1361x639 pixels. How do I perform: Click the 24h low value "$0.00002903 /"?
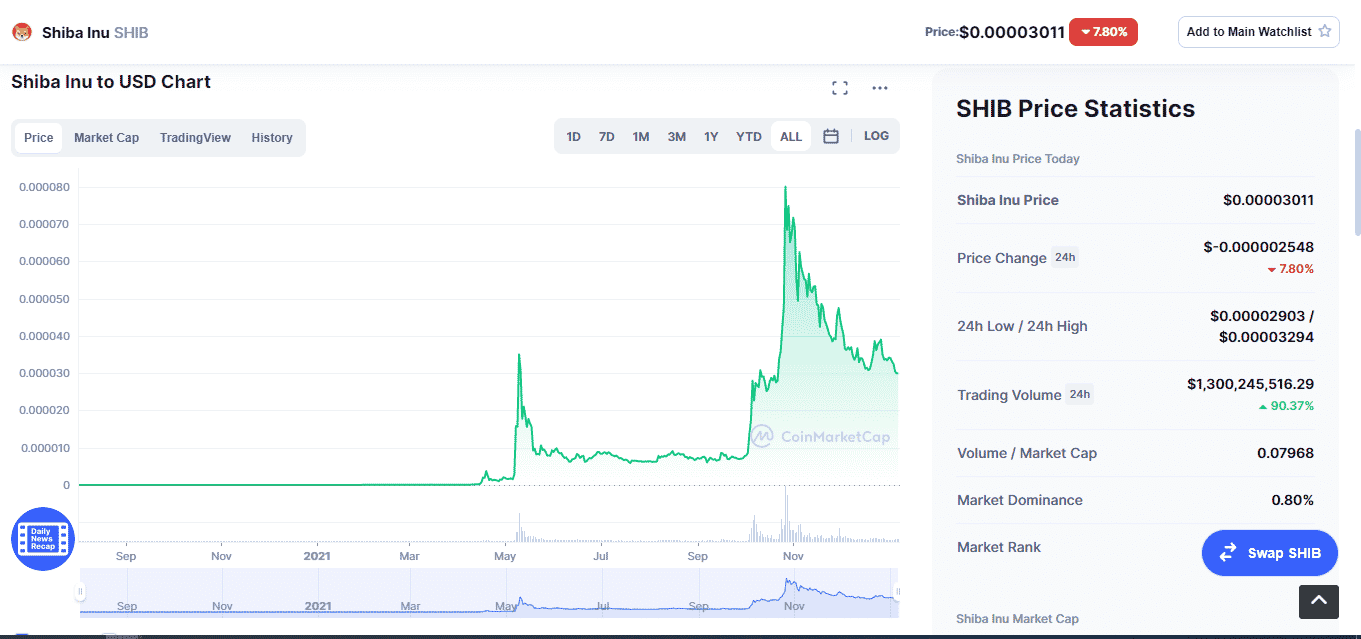tap(1262, 316)
